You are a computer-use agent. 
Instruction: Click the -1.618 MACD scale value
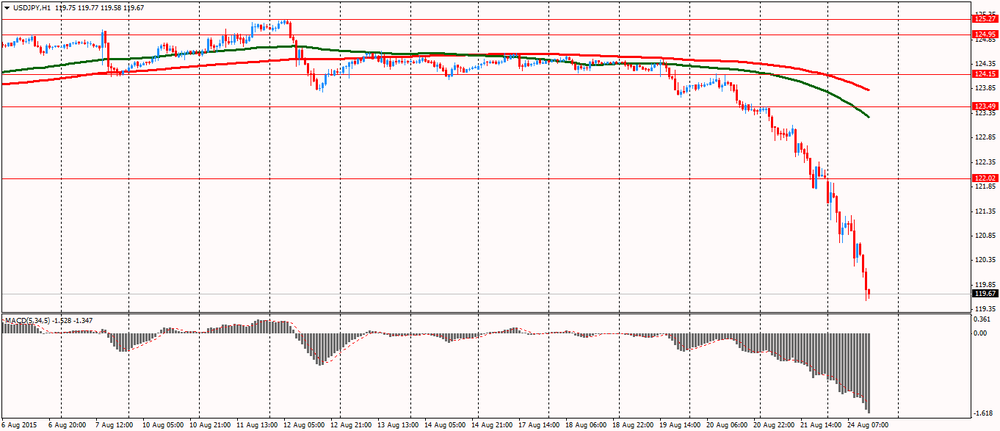tap(985, 412)
